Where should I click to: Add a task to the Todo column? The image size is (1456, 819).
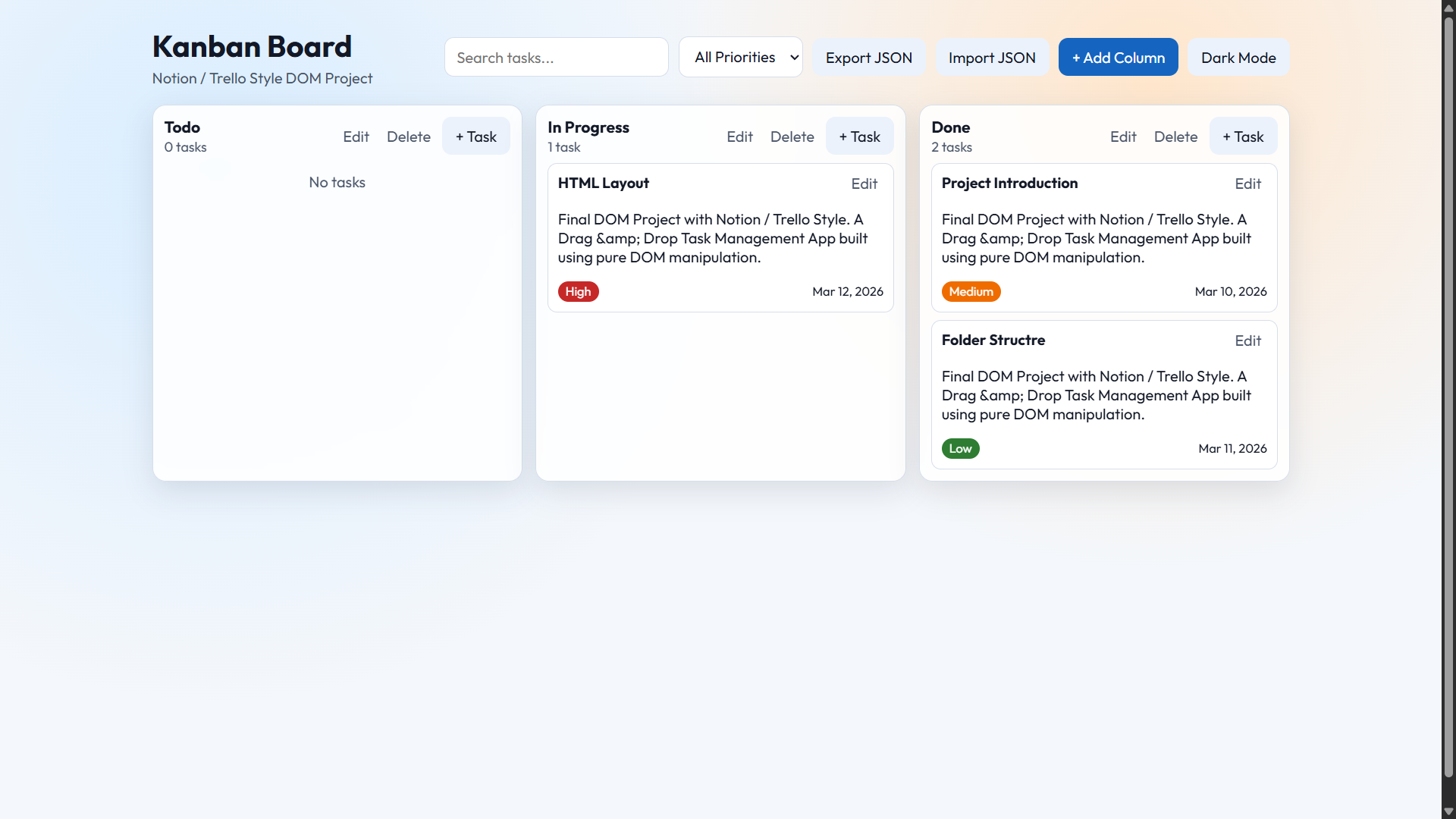(x=476, y=136)
